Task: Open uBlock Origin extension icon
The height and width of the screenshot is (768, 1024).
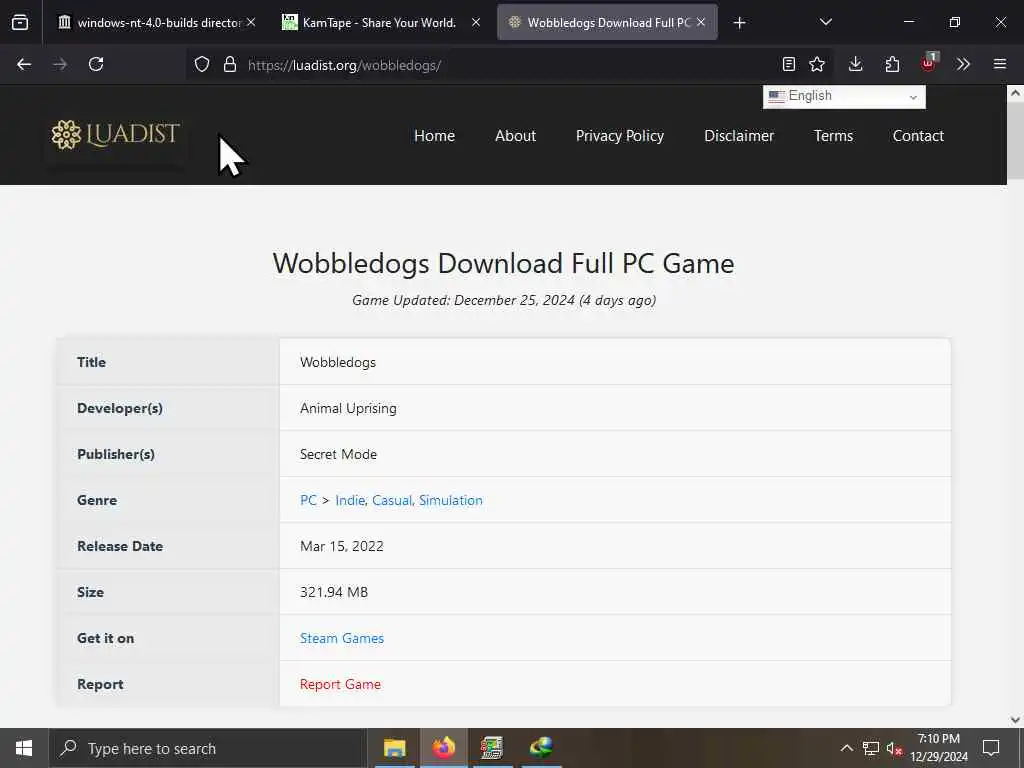Action: click(x=929, y=63)
